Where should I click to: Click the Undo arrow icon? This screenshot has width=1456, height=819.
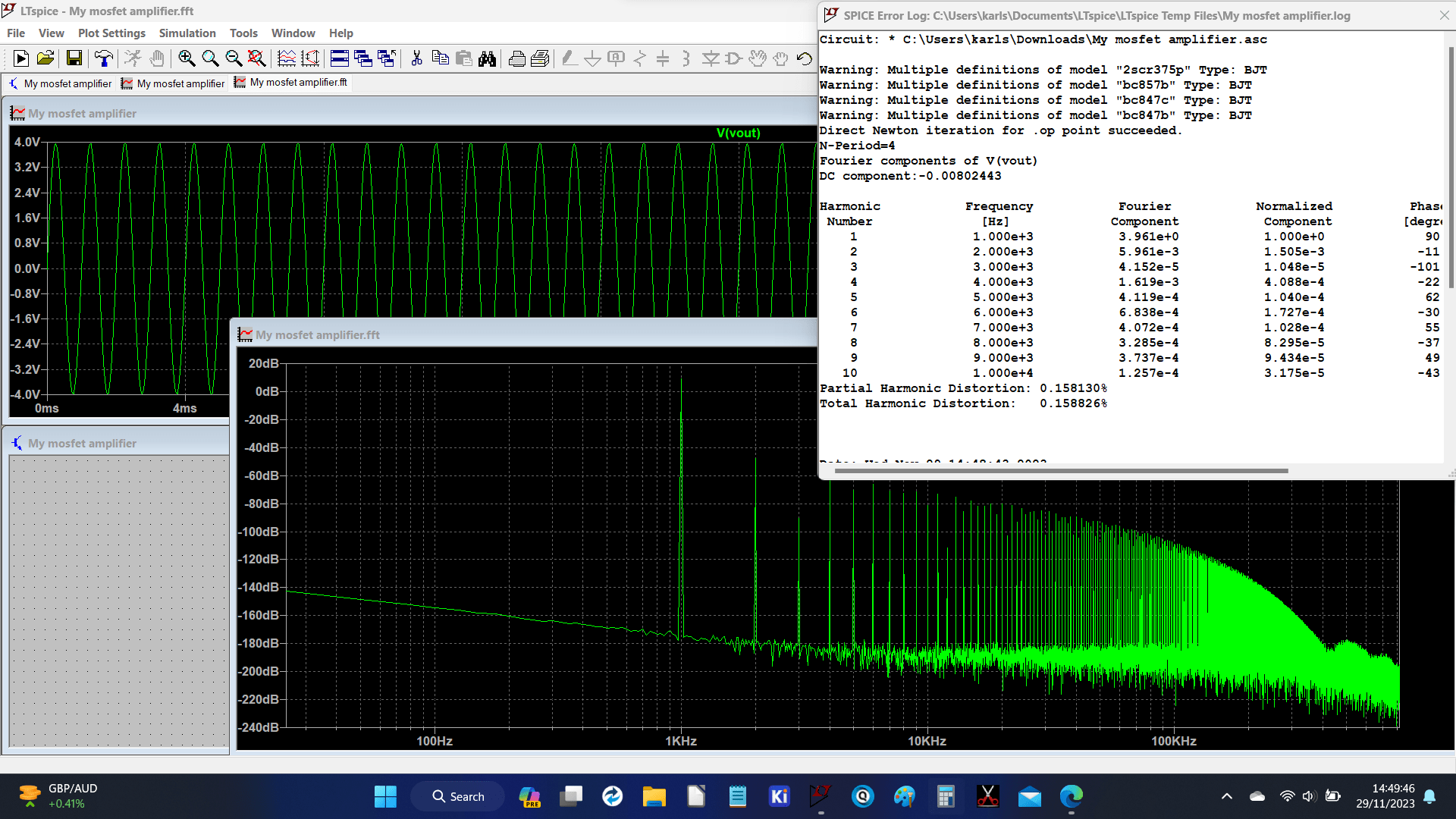pyautogui.click(x=805, y=58)
